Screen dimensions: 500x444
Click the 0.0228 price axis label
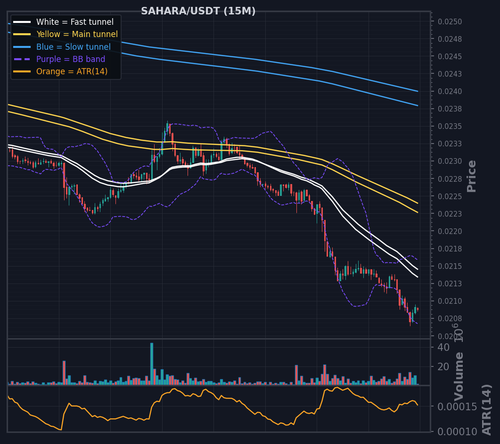(450, 179)
